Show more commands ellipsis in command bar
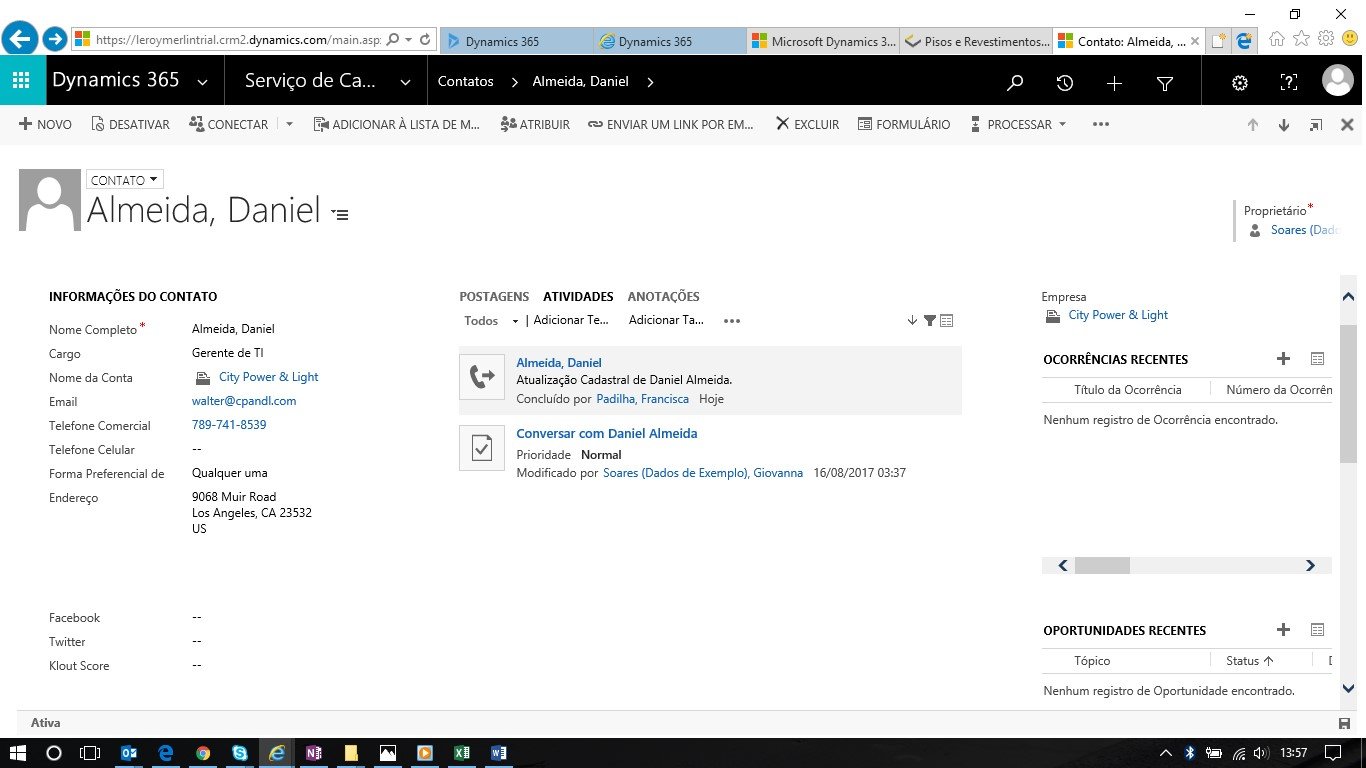1366x768 pixels. [1101, 125]
